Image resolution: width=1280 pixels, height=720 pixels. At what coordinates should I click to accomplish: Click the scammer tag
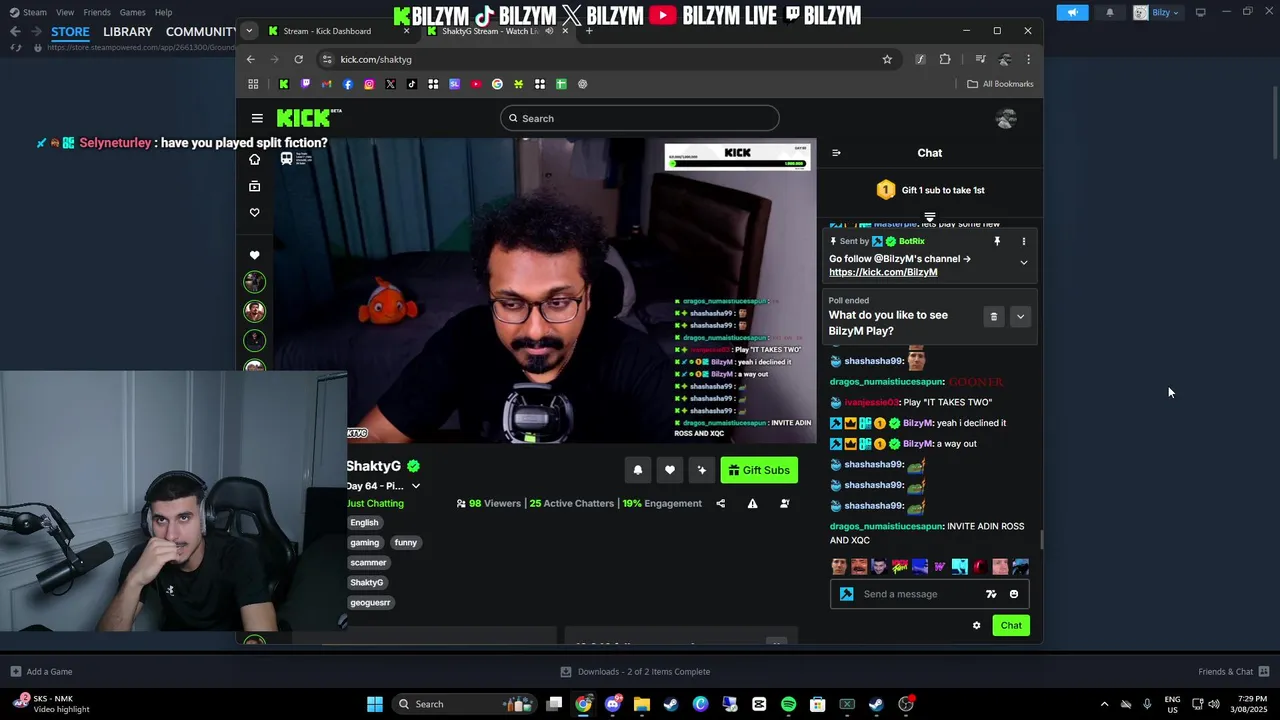[x=368, y=562]
